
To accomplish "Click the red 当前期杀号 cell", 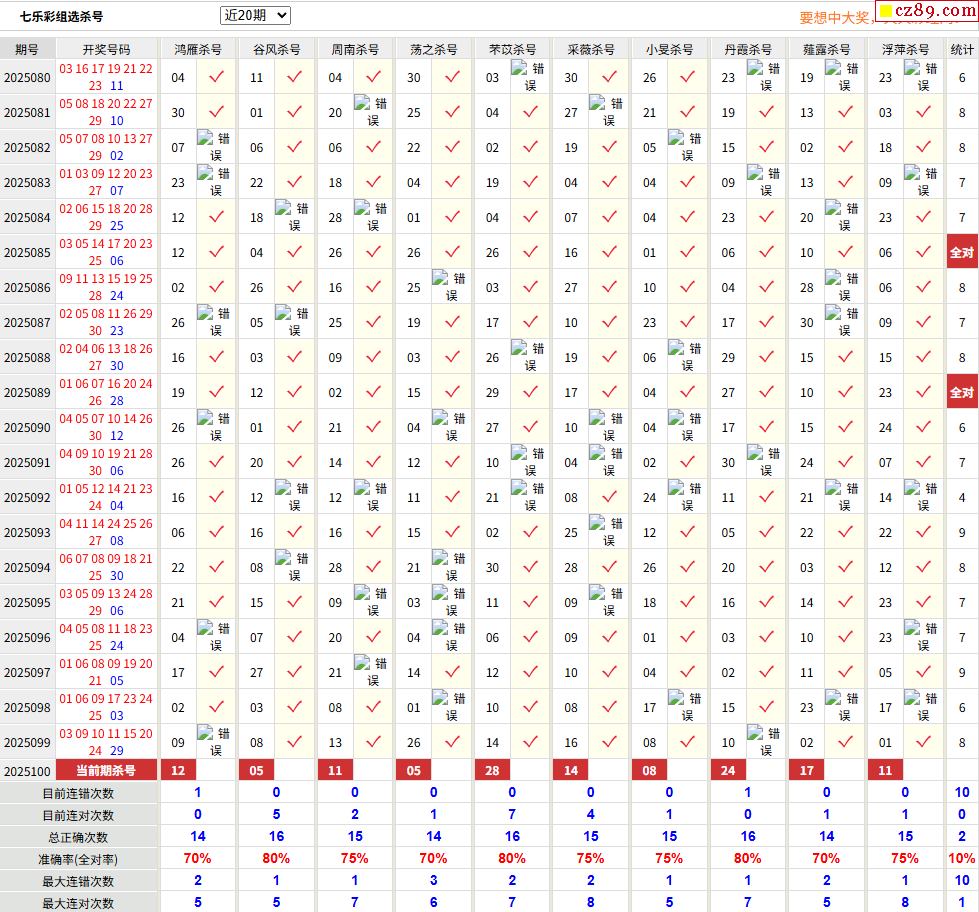I will tap(106, 770).
